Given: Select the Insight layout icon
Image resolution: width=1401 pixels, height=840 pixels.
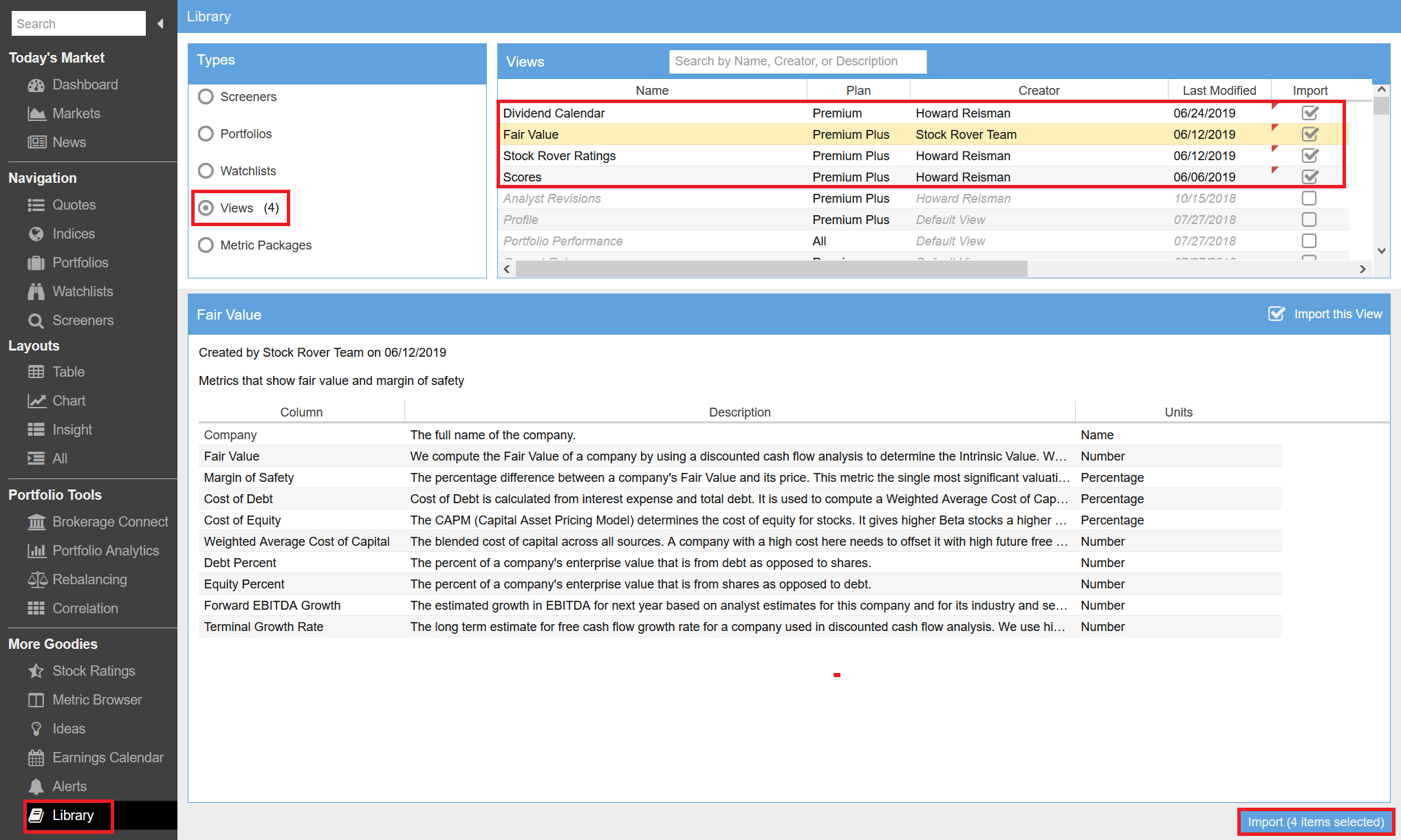Looking at the screenshot, I should pos(36,430).
